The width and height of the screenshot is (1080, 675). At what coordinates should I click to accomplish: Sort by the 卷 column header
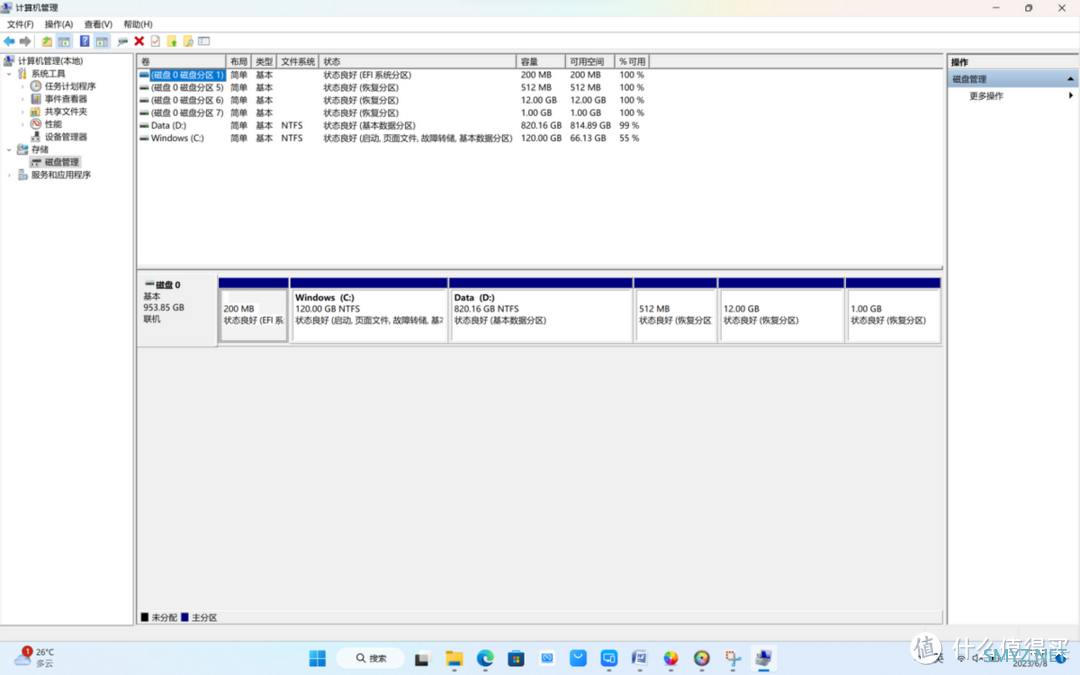point(181,61)
